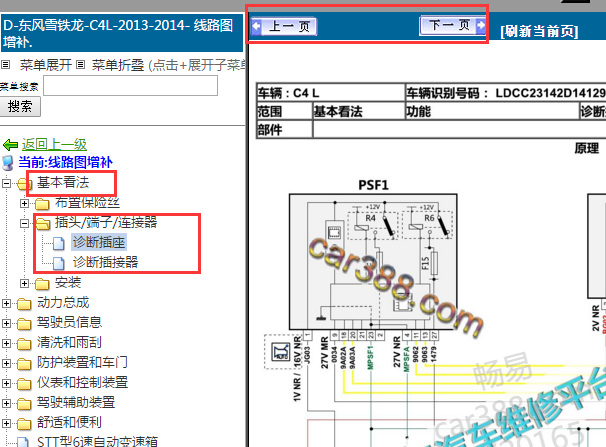Click the 功能 table cell
The image size is (606, 447).
coord(492,111)
